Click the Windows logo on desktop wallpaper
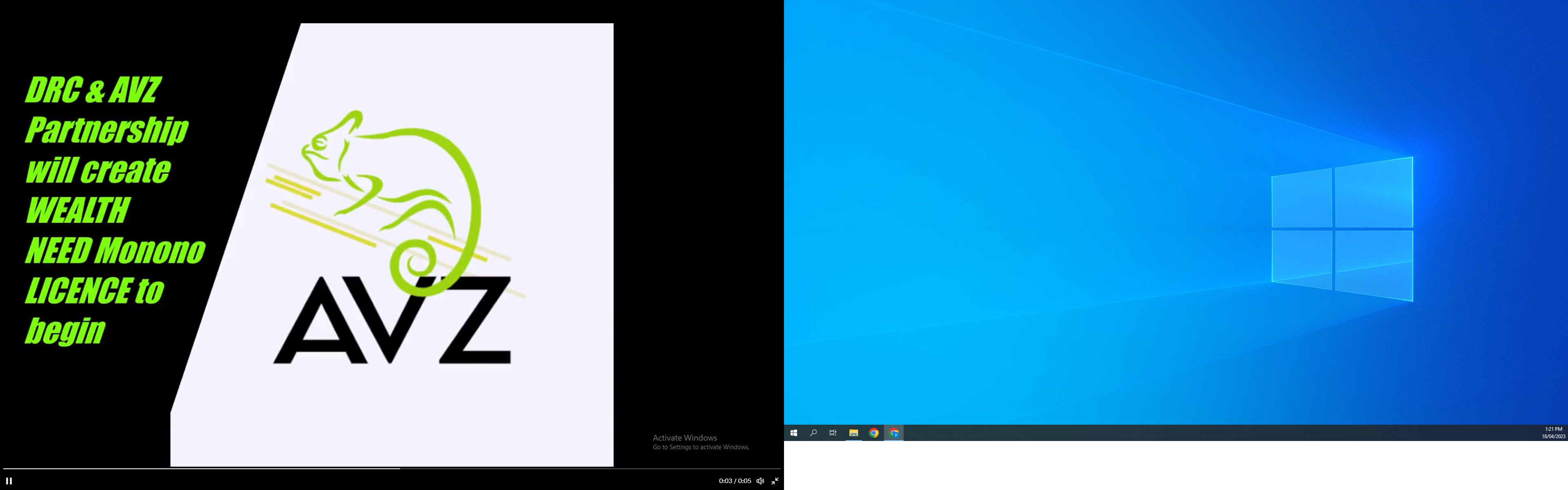This screenshot has width=1568, height=490. coord(1342,229)
